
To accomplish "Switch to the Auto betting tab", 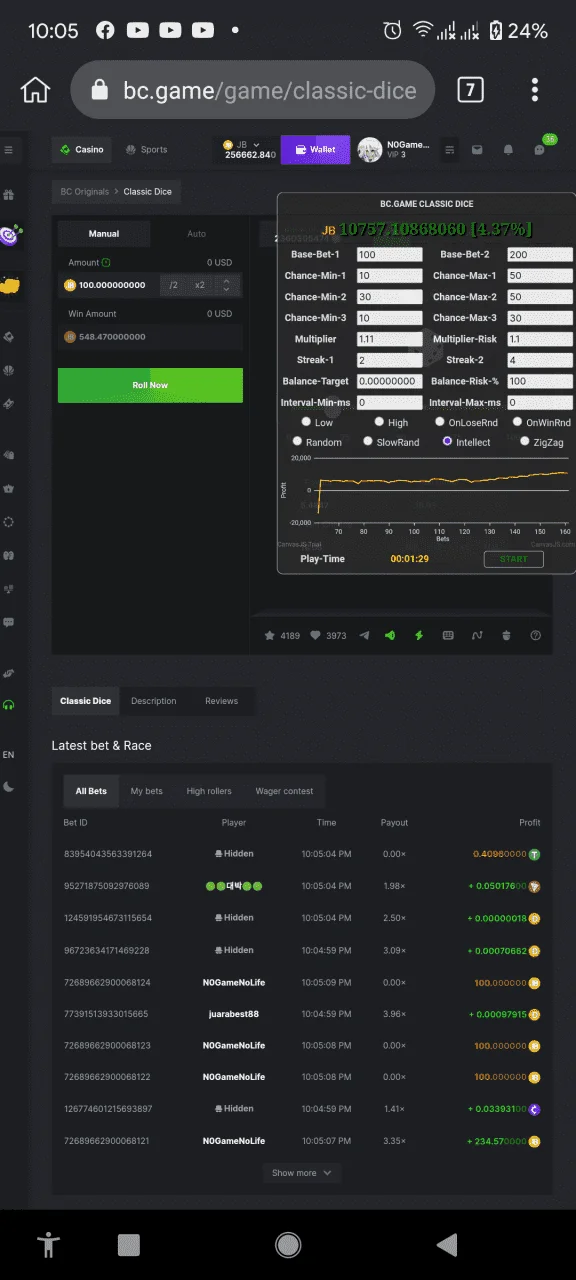I will click(197, 234).
